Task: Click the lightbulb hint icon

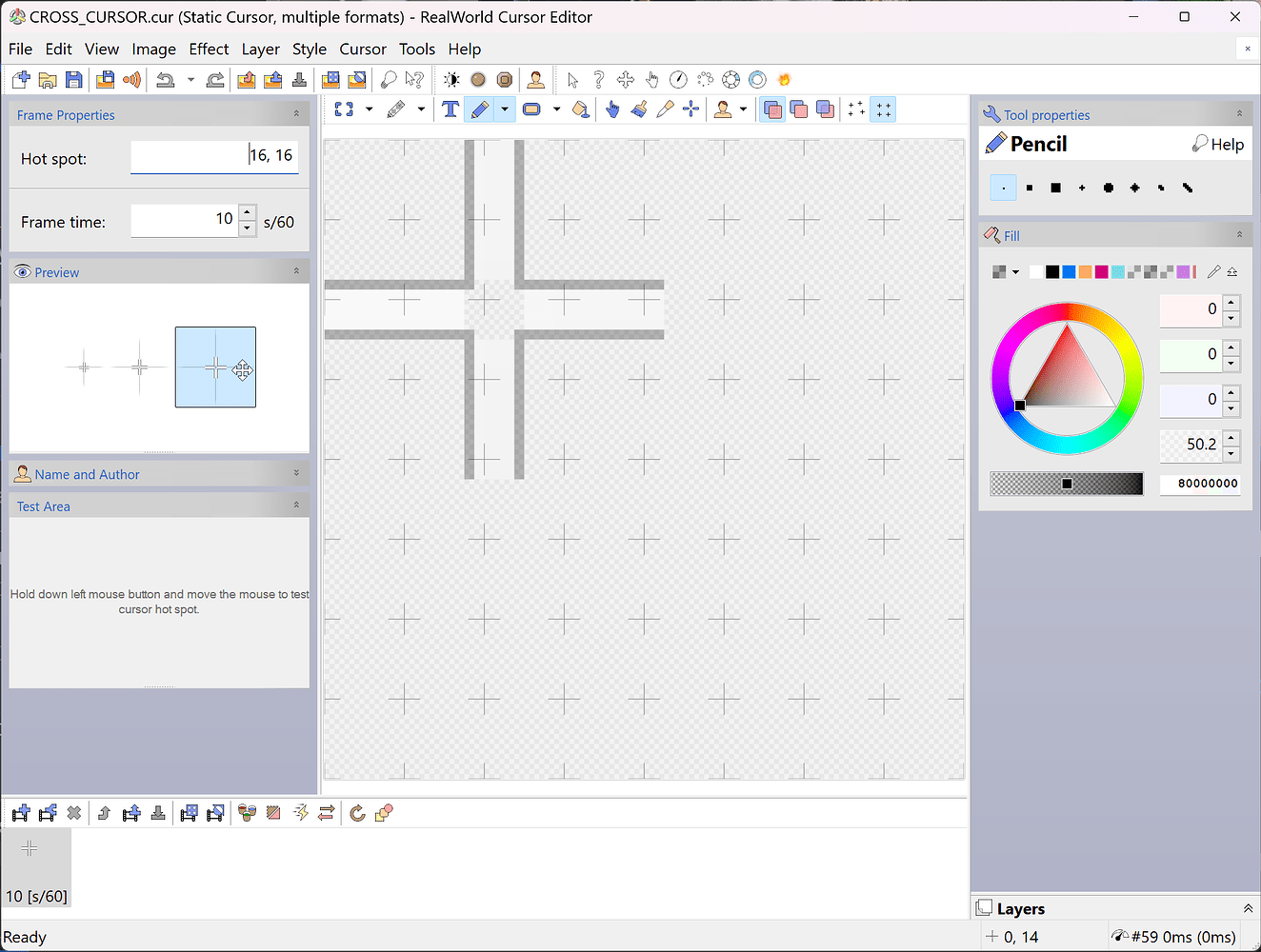Action: (x=389, y=80)
